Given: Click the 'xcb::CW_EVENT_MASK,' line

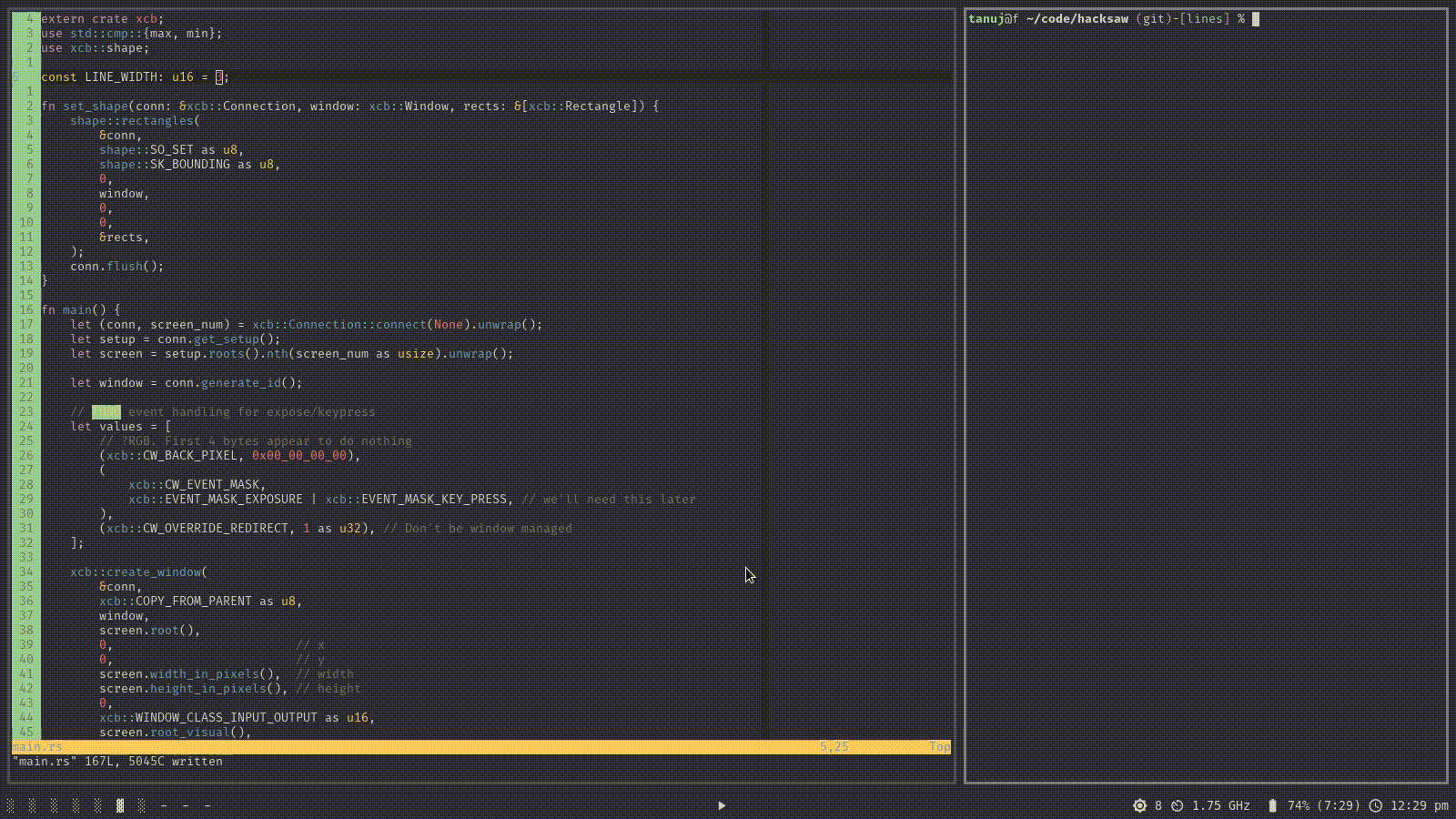Looking at the screenshot, I should (197, 485).
